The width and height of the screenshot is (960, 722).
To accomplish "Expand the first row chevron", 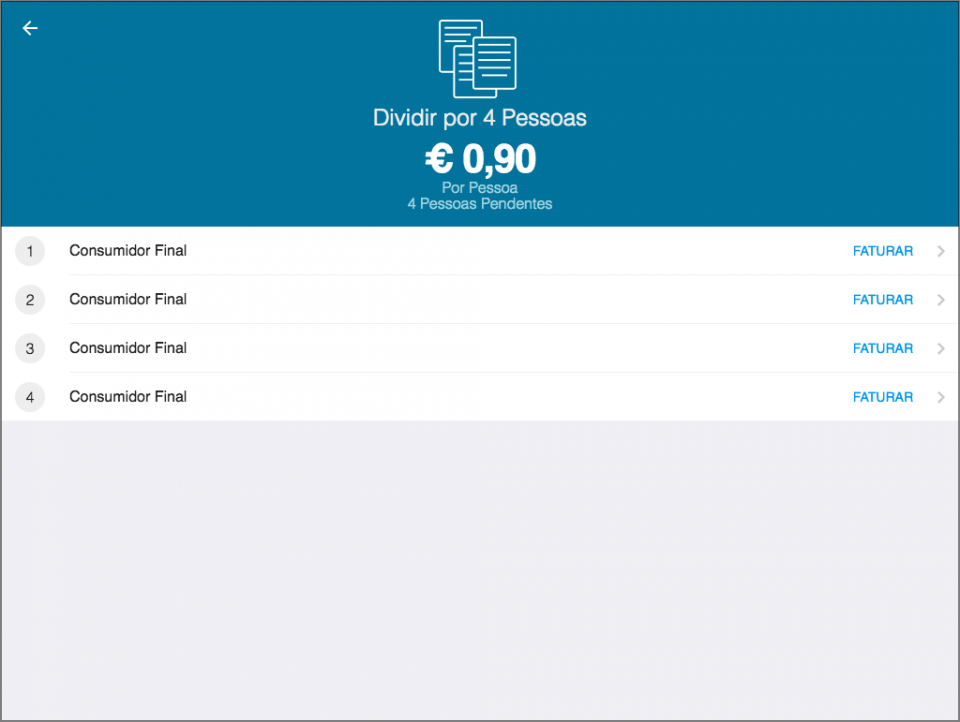I will click(x=941, y=252).
